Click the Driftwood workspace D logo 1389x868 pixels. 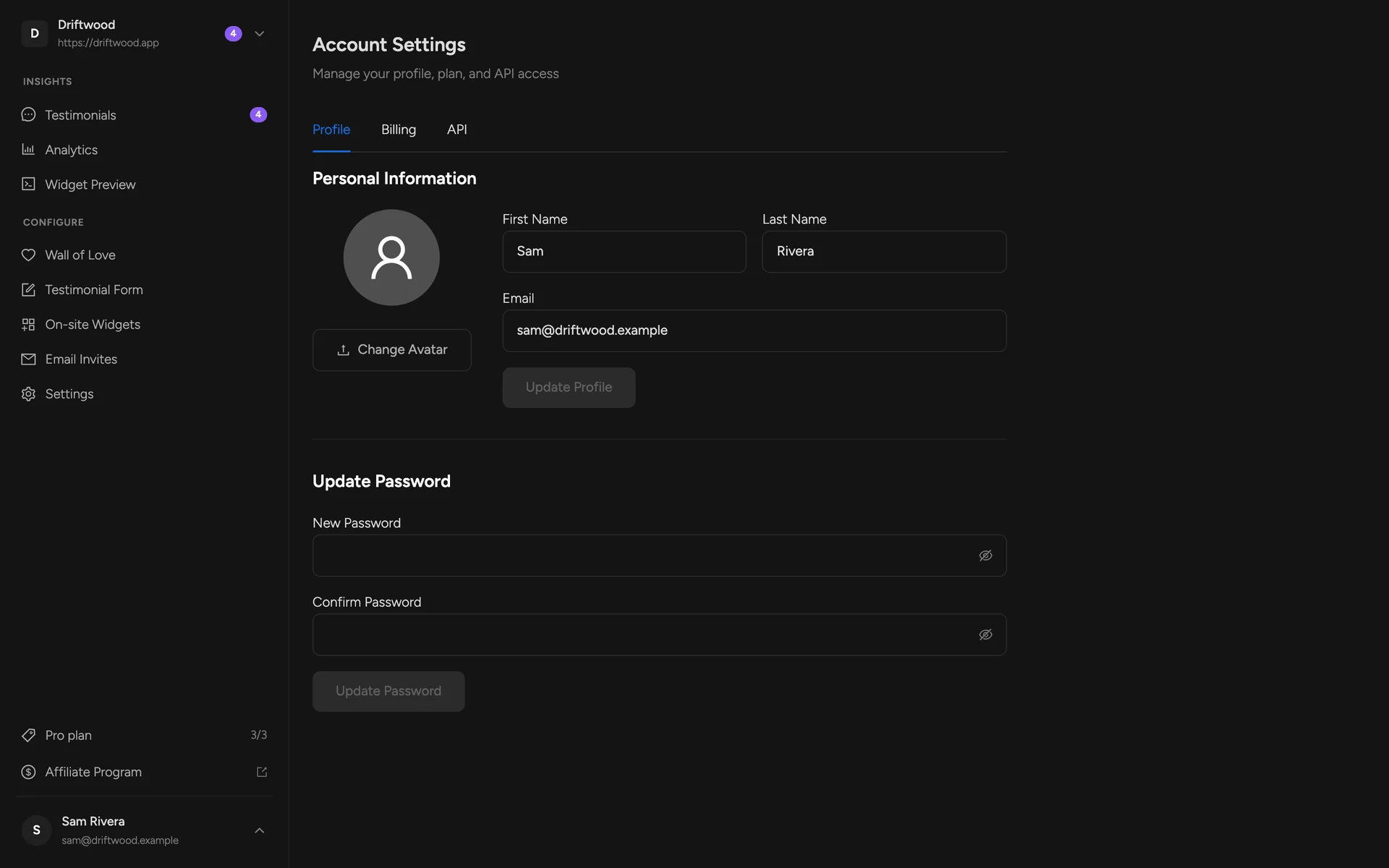tap(34, 33)
